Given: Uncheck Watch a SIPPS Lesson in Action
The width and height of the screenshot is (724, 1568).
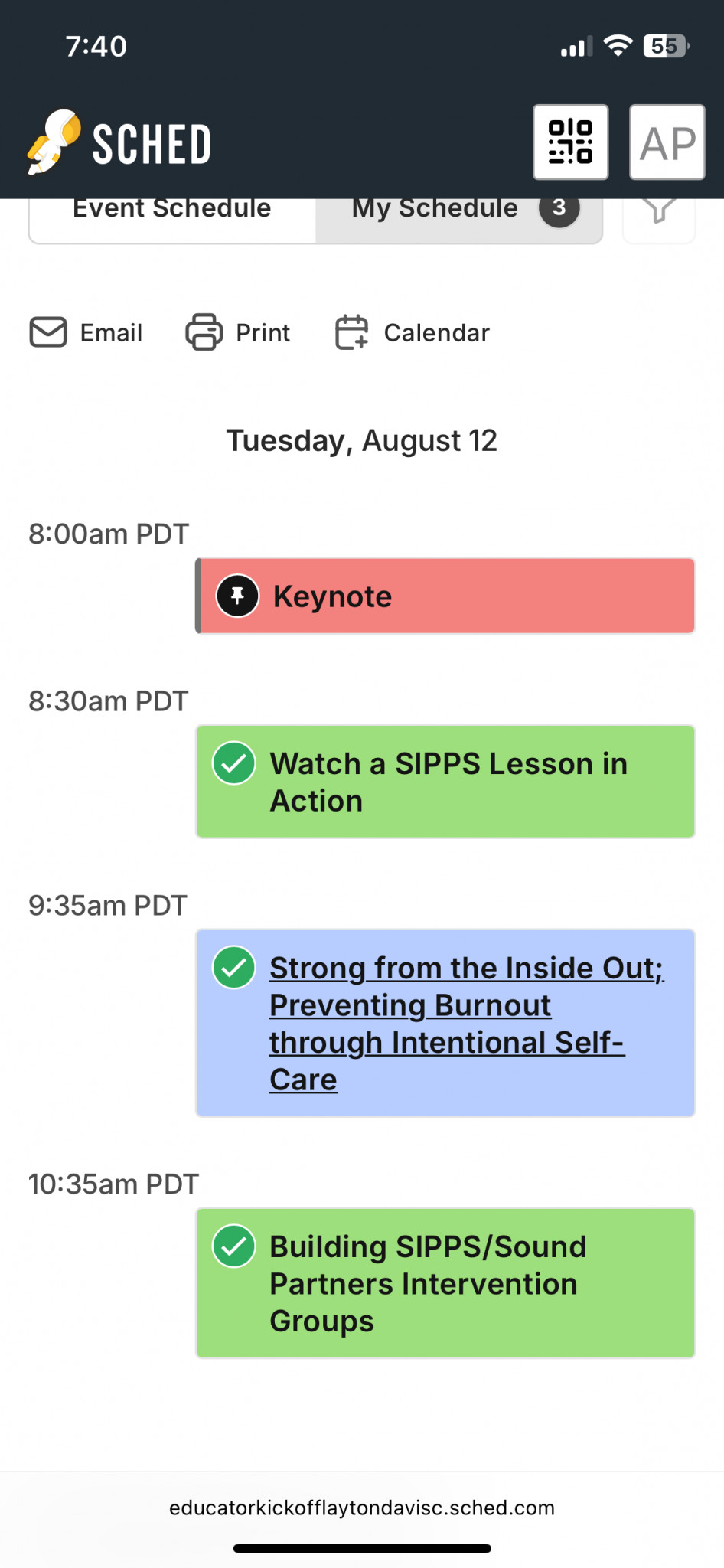Looking at the screenshot, I should pos(234,763).
